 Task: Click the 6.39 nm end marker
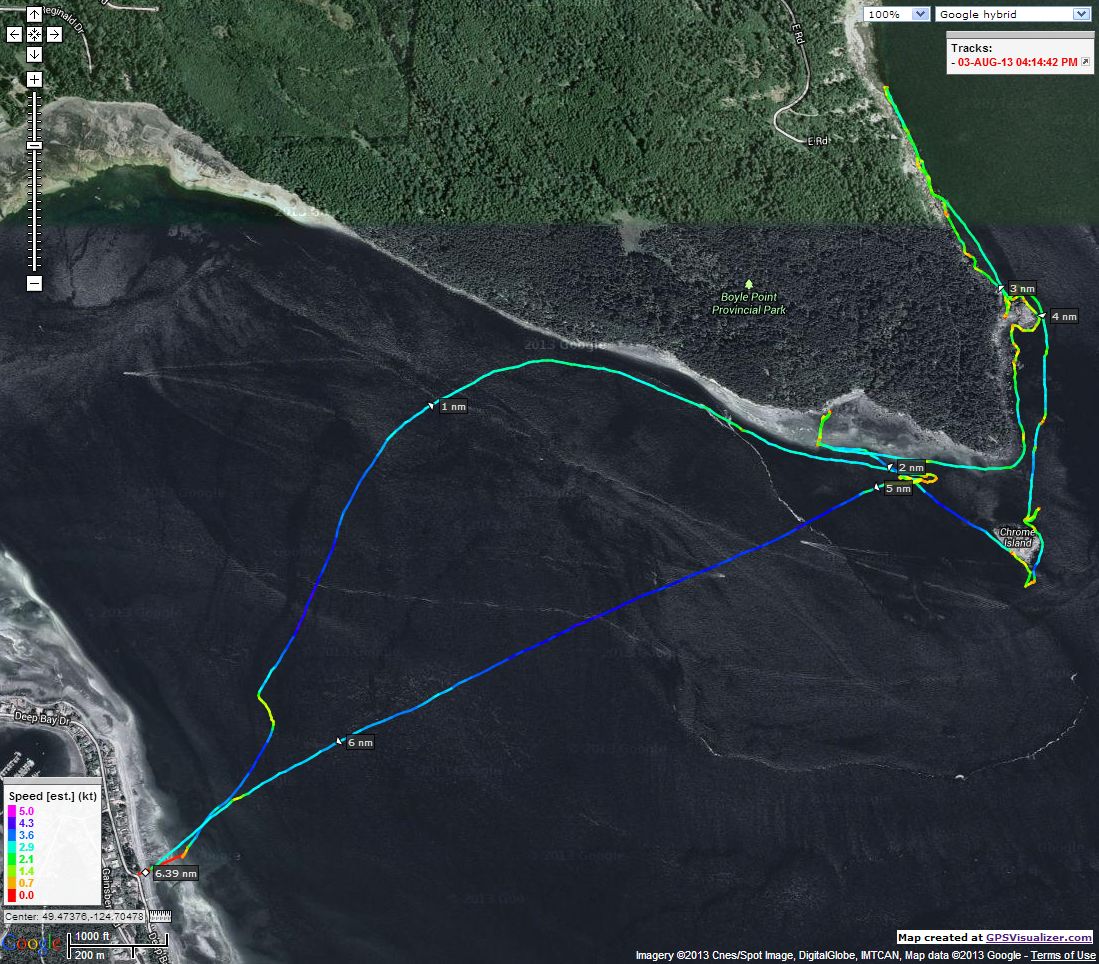[x=176, y=874]
